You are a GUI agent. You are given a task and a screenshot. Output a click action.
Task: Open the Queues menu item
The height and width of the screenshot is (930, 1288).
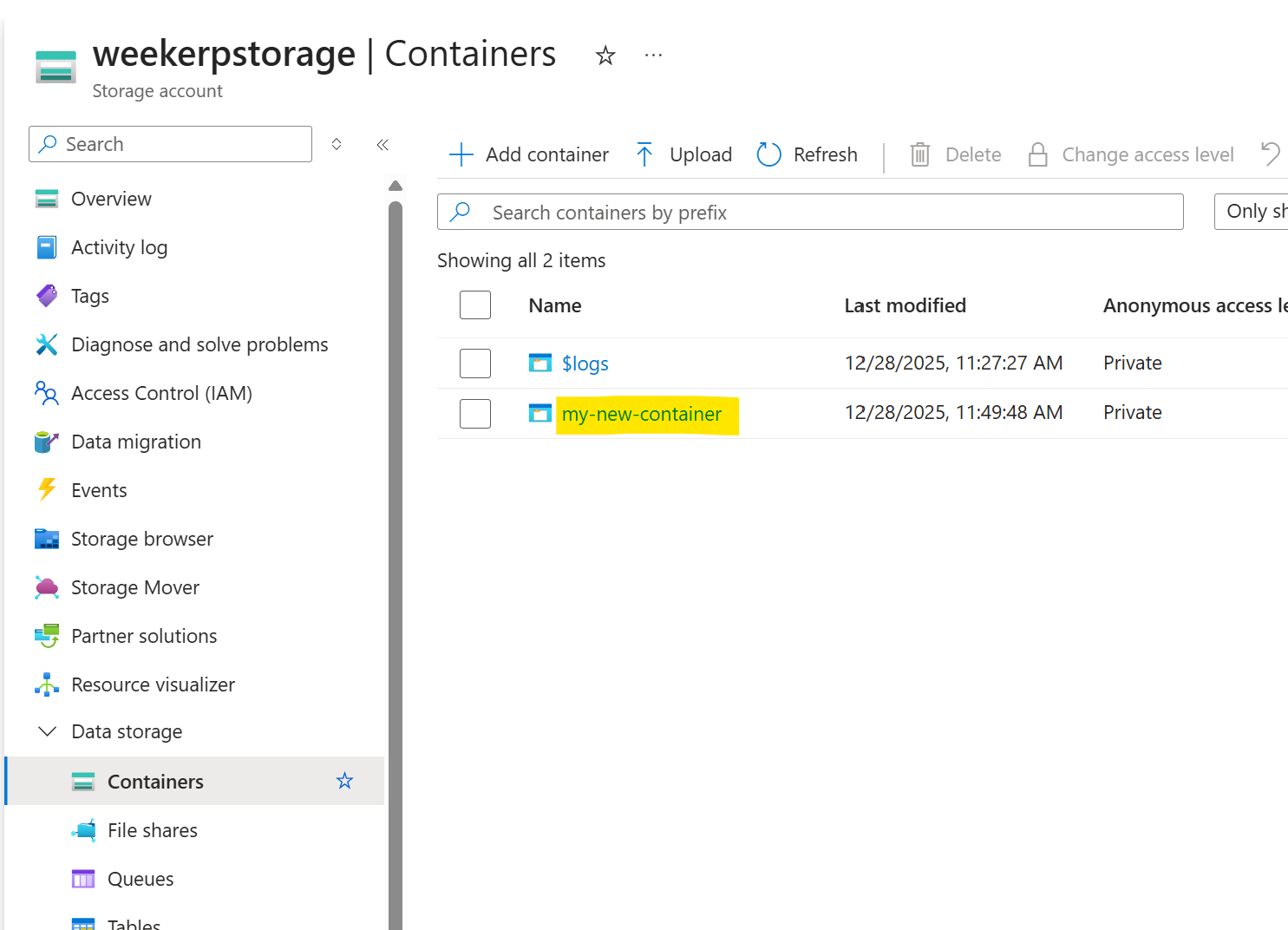point(140,879)
